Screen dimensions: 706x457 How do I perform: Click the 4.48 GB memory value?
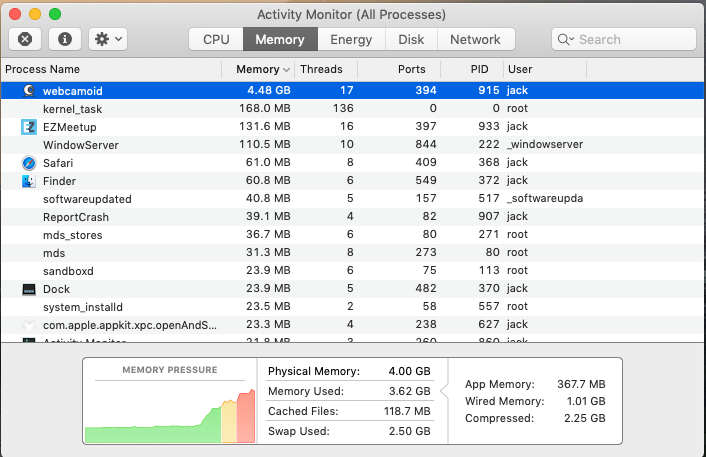coord(269,90)
